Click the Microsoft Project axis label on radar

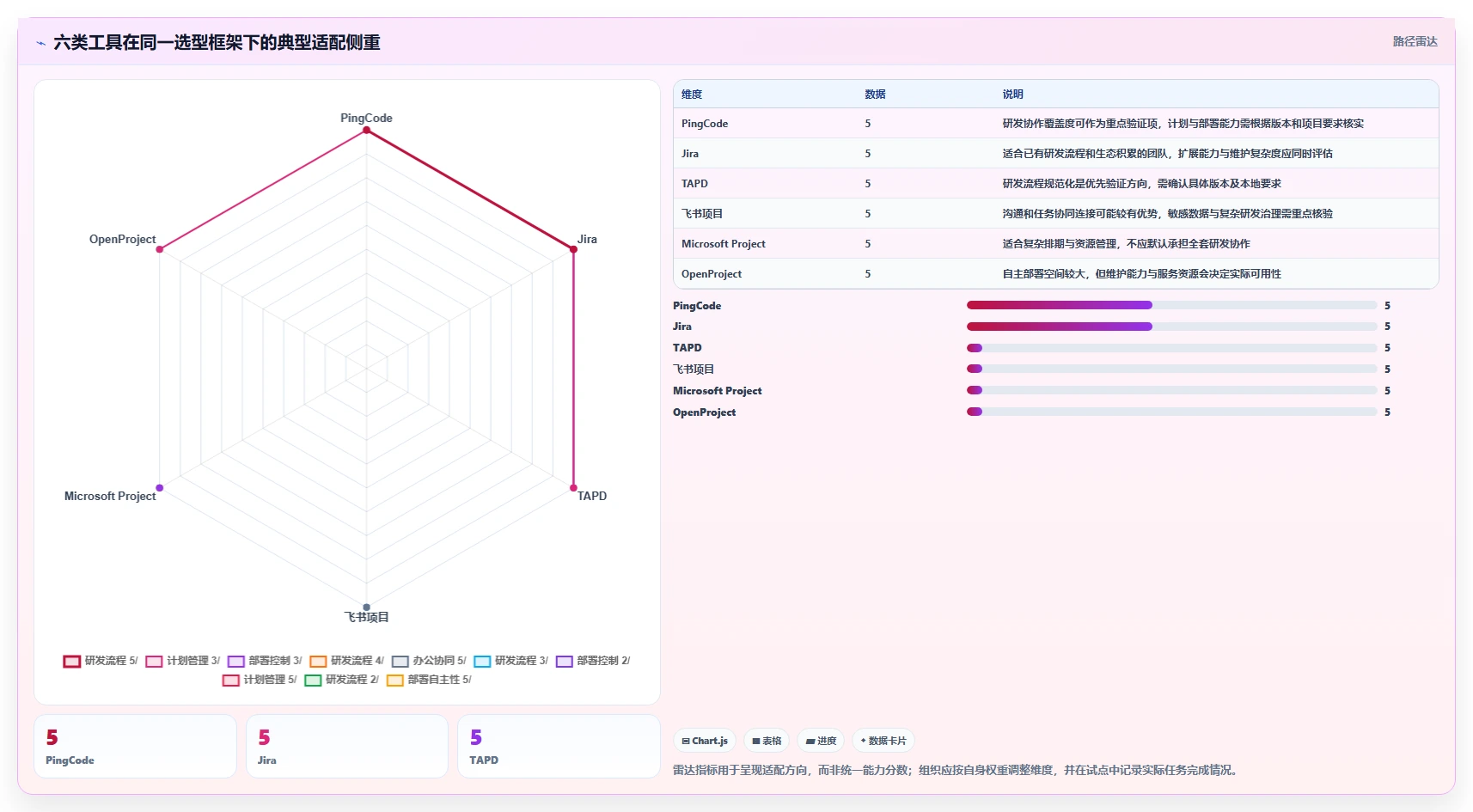[x=110, y=497]
